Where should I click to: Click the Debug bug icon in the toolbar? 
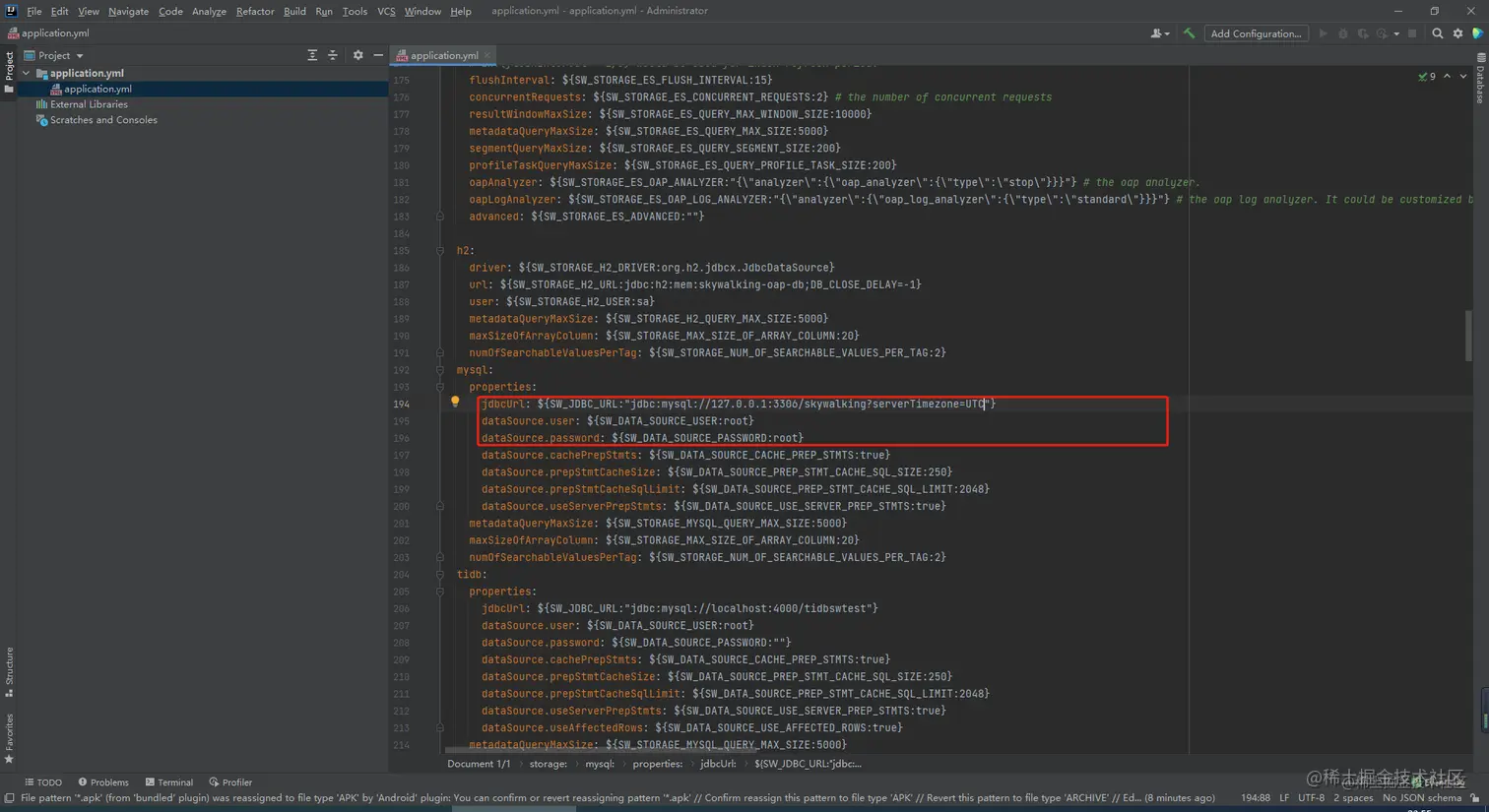tap(1342, 33)
